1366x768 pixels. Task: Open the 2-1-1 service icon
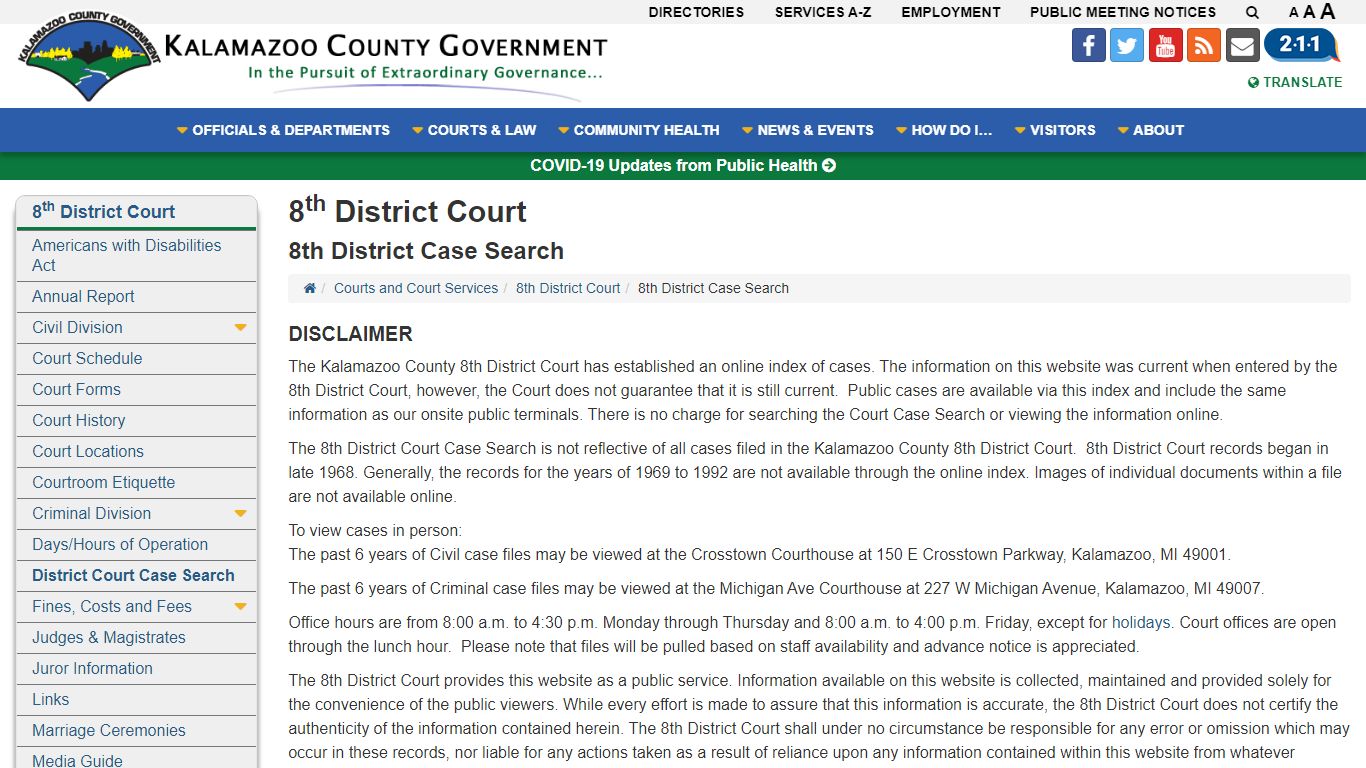click(x=1302, y=45)
